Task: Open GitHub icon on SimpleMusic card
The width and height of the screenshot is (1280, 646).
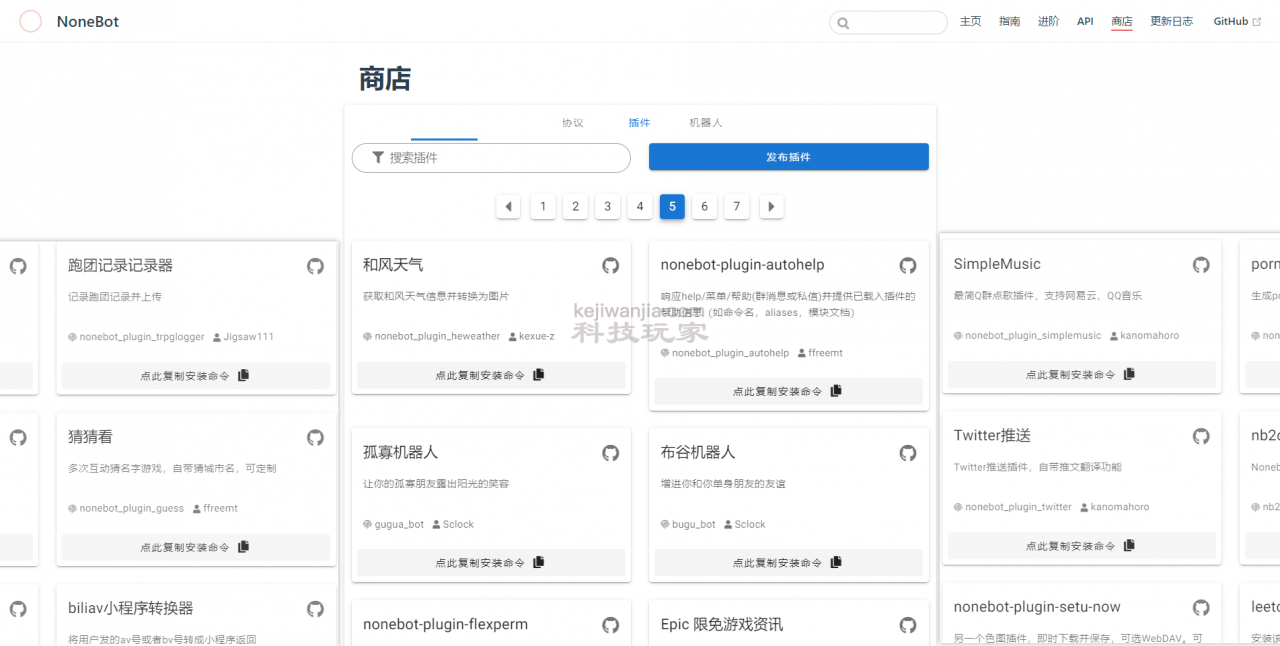Action: click(1201, 265)
